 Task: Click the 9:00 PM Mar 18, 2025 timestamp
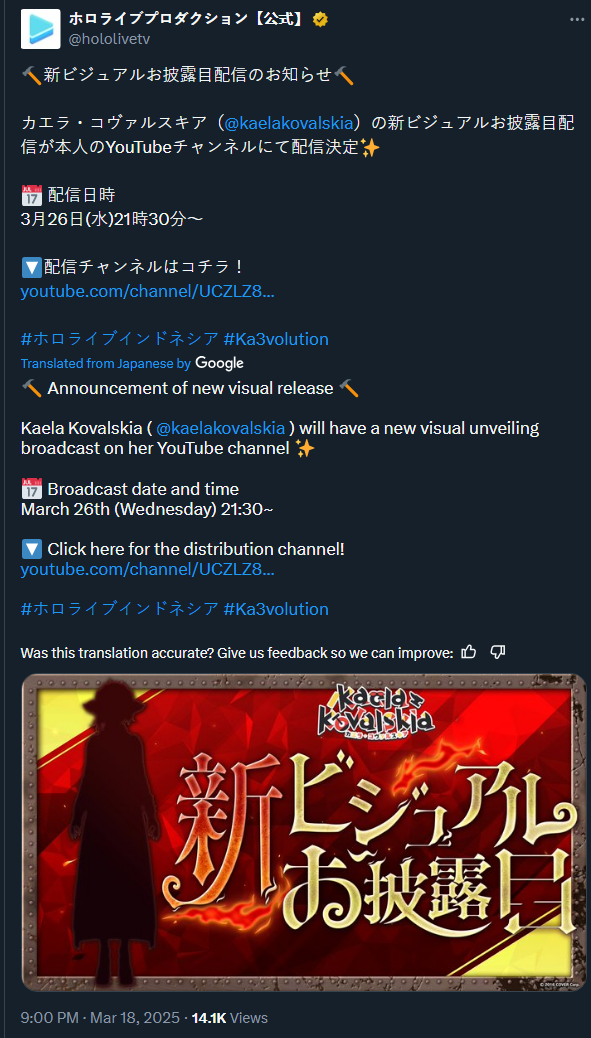(101, 1017)
